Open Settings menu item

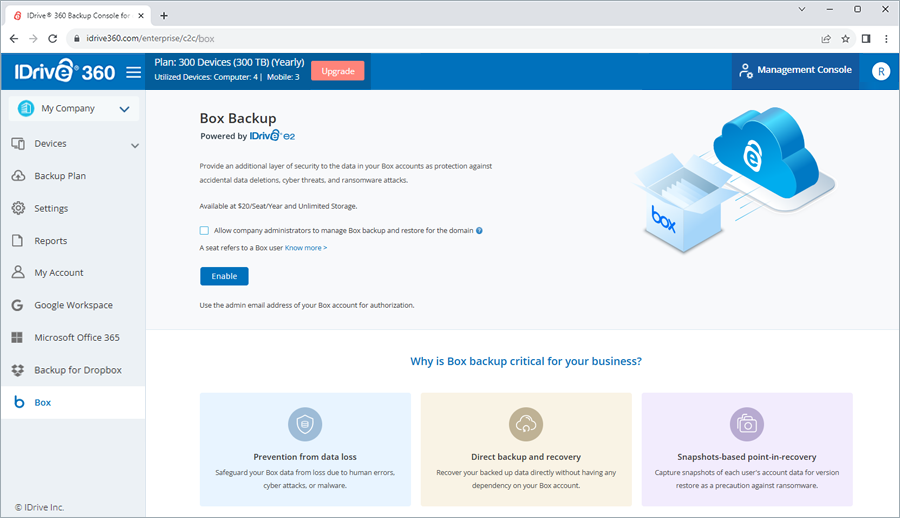73,208
